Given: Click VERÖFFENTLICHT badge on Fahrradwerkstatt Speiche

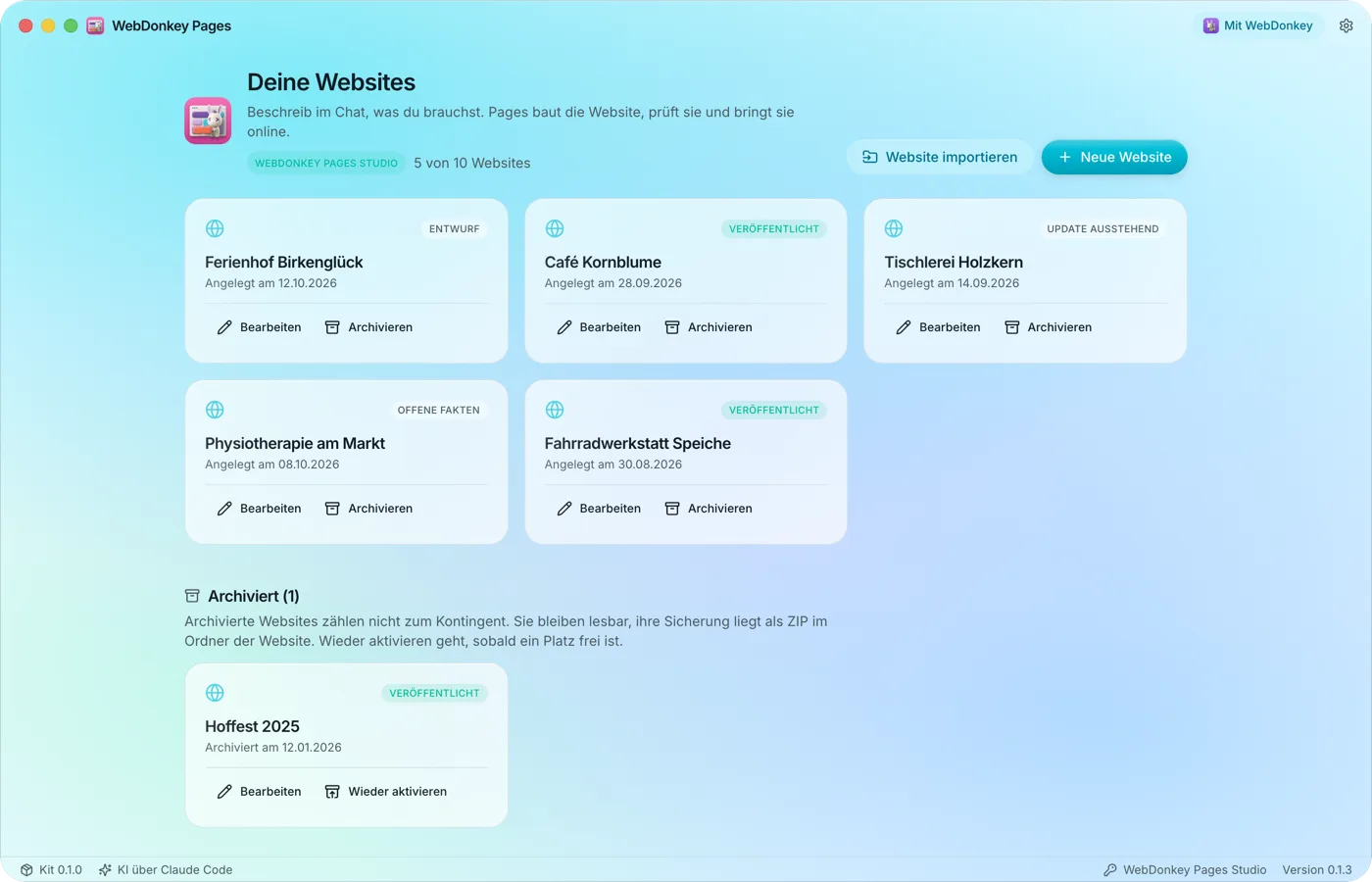Looking at the screenshot, I should coord(774,411).
